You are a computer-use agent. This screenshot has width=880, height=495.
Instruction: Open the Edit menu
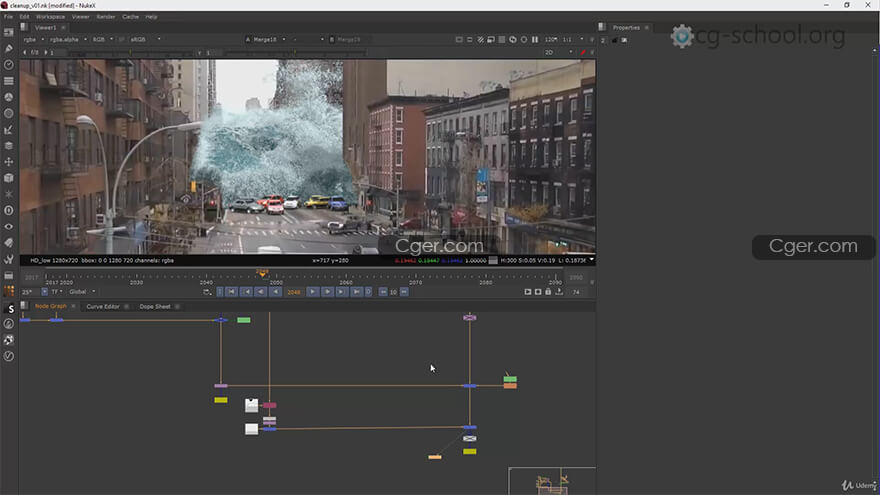pyautogui.click(x=24, y=17)
